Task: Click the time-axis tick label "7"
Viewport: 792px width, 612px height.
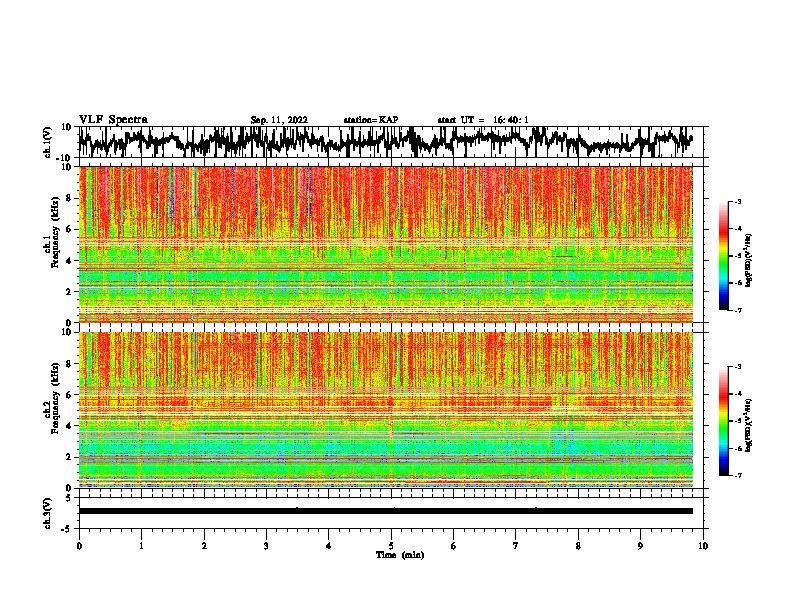Action: click(516, 546)
